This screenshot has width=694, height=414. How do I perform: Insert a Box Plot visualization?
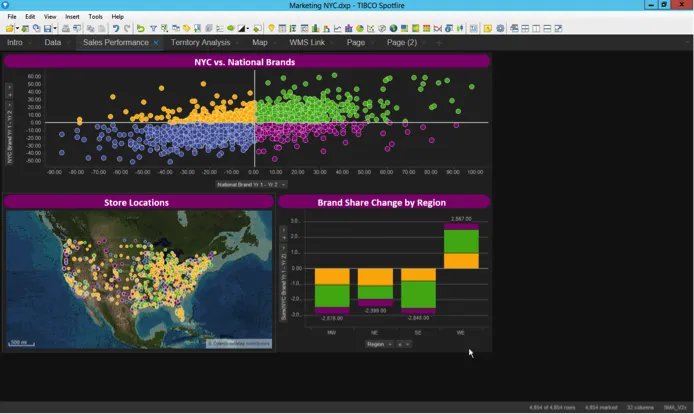pos(460,28)
